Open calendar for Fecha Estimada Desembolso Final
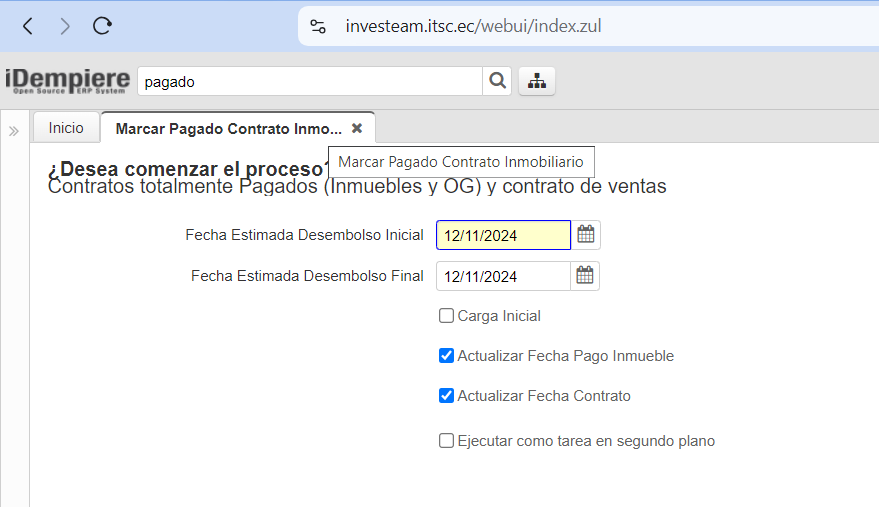The height and width of the screenshot is (507, 879). point(585,276)
